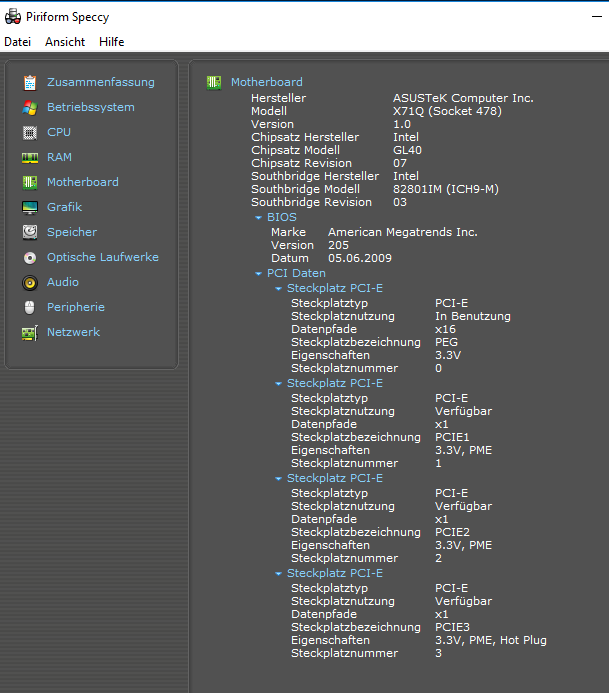Screen dimensions: 609x693
Task: Click the BIOS section label
Action: pos(282,217)
